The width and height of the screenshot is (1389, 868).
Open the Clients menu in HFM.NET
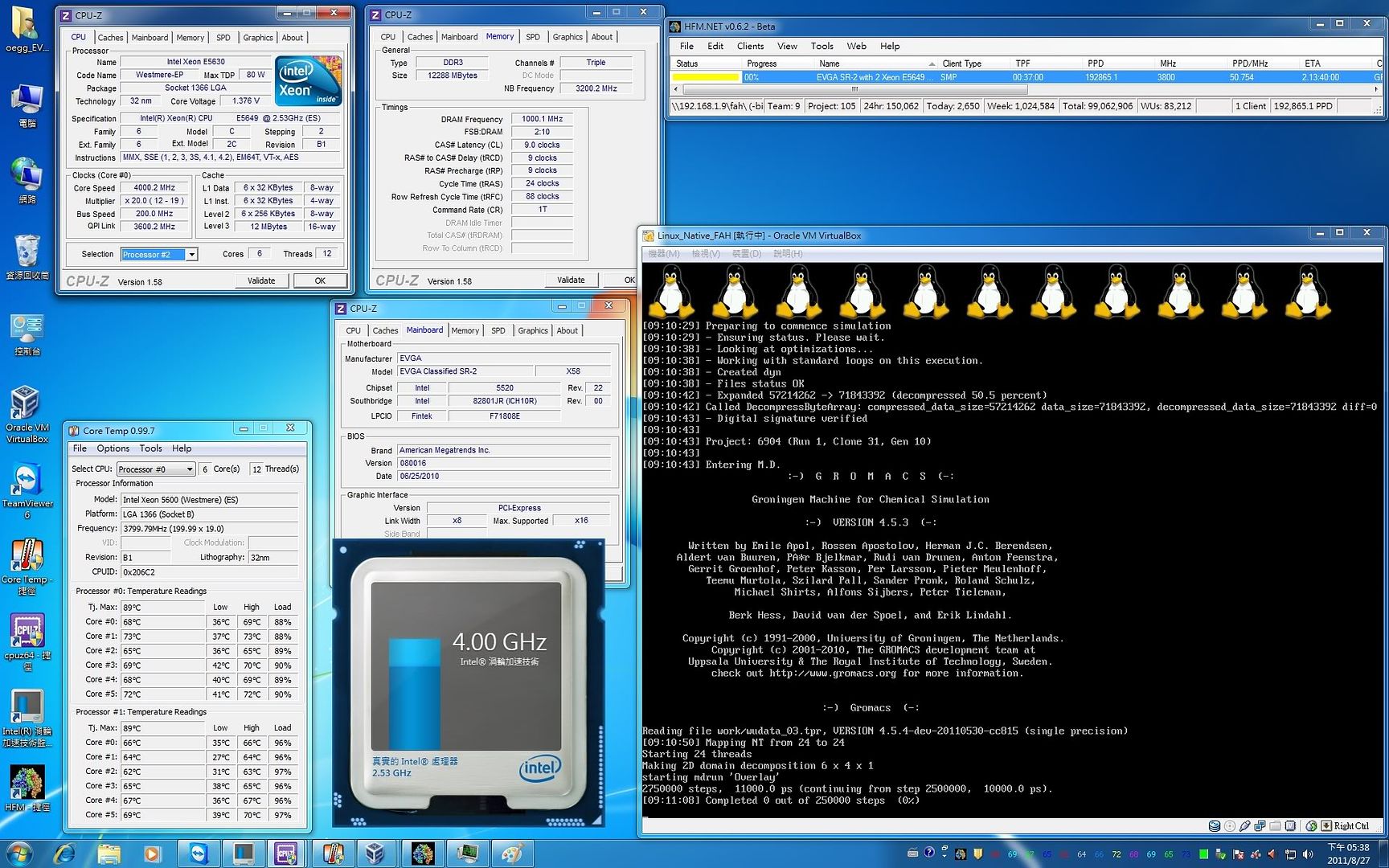tap(750, 46)
